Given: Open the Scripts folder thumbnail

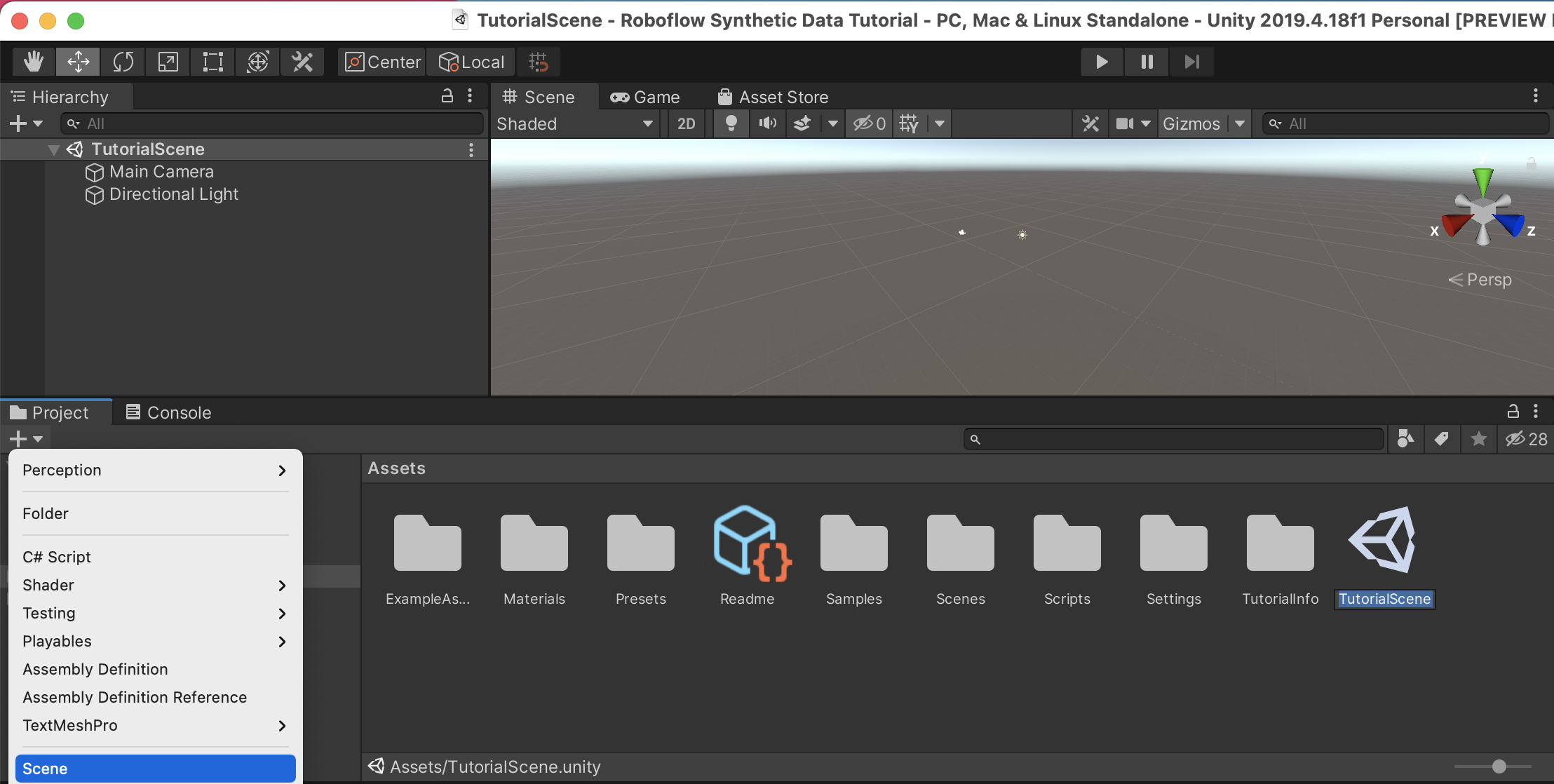Looking at the screenshot, I should pyautogui.click(x=1067, y=543).
